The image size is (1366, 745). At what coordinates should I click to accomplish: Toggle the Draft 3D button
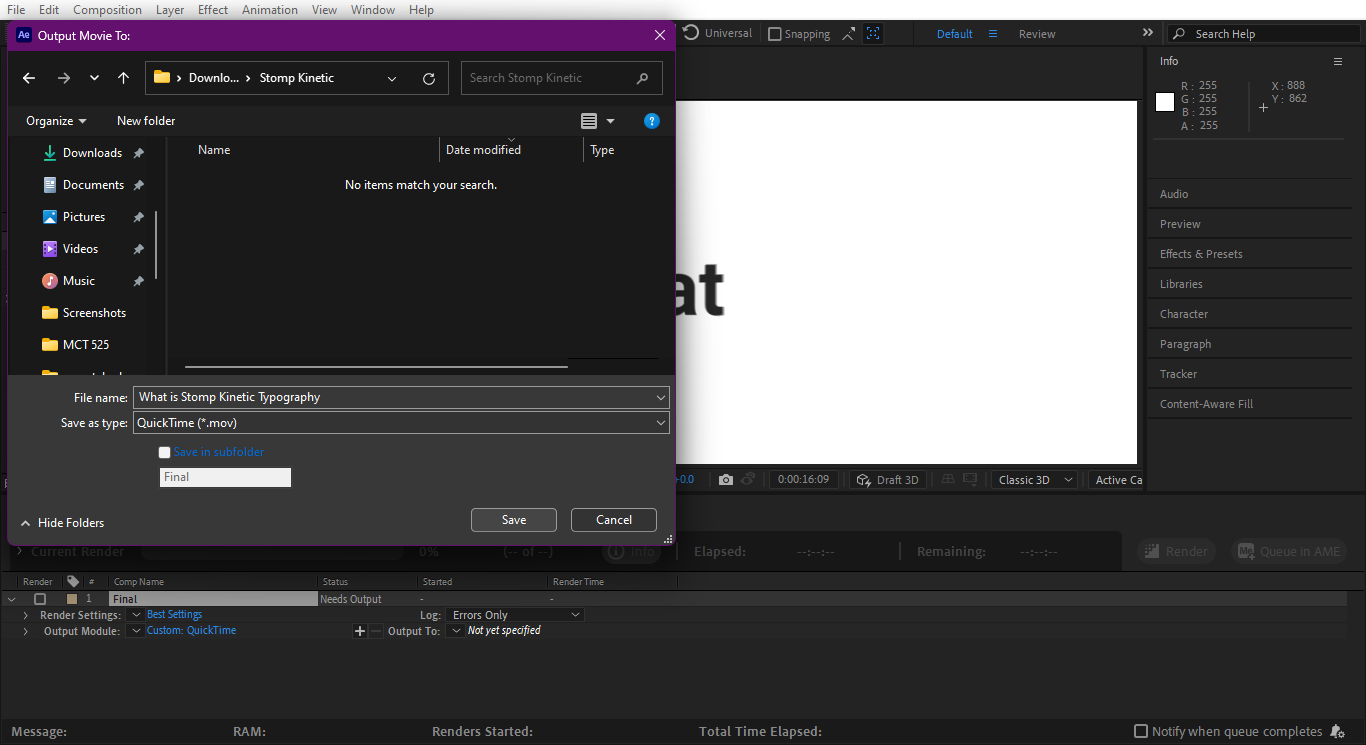888,480
